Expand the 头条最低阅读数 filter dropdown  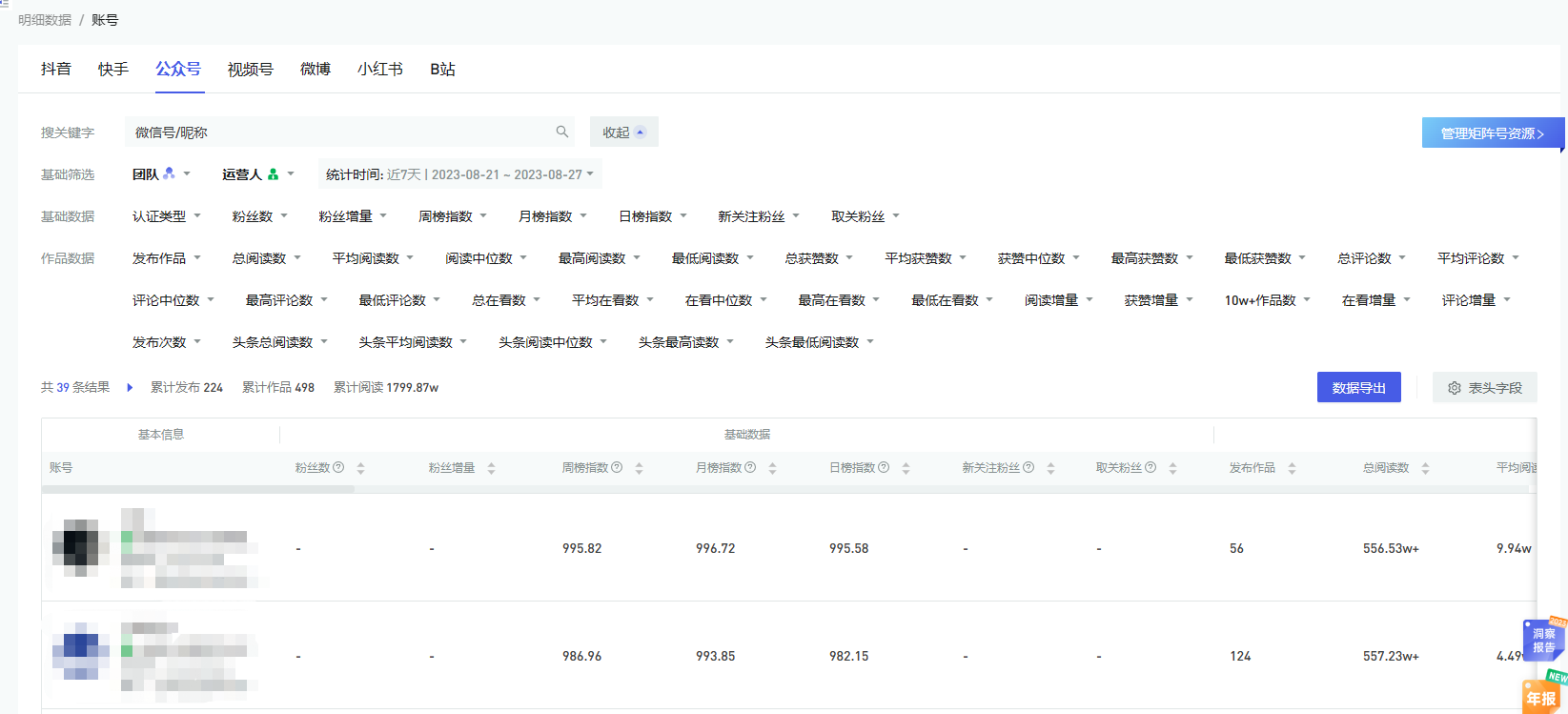coord(820,341)
